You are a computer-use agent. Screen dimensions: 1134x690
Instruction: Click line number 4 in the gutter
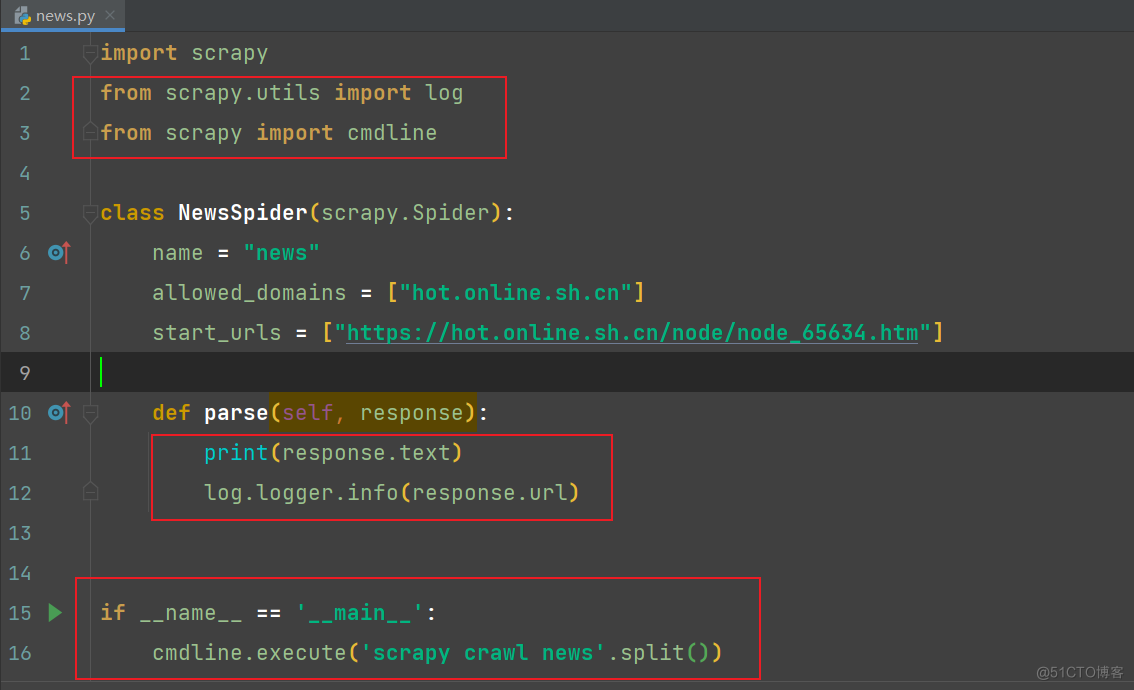25,174
